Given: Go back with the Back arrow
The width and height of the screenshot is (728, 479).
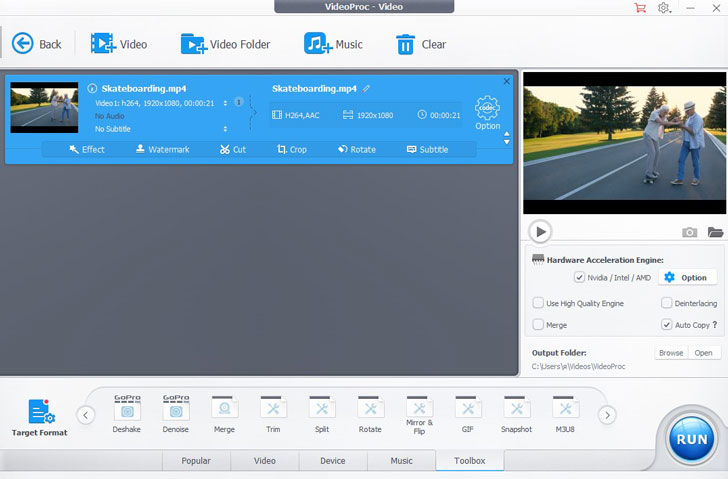Looking at the screenshot, I should pyautogui.click(x=36, y=44).
